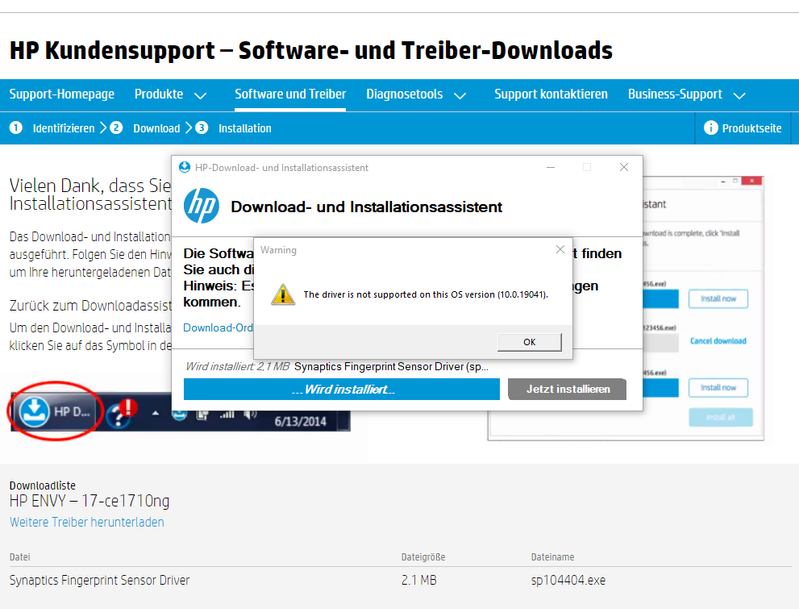This screenshot has height=609, width=799.
Task: Click the network signal bars icon in tray image
Action: click(x=227, y=414)
